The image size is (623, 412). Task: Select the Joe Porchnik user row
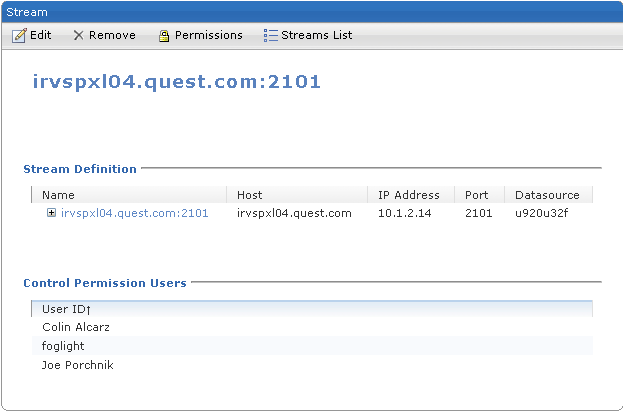pyautogui.click(x=78, y=365)
